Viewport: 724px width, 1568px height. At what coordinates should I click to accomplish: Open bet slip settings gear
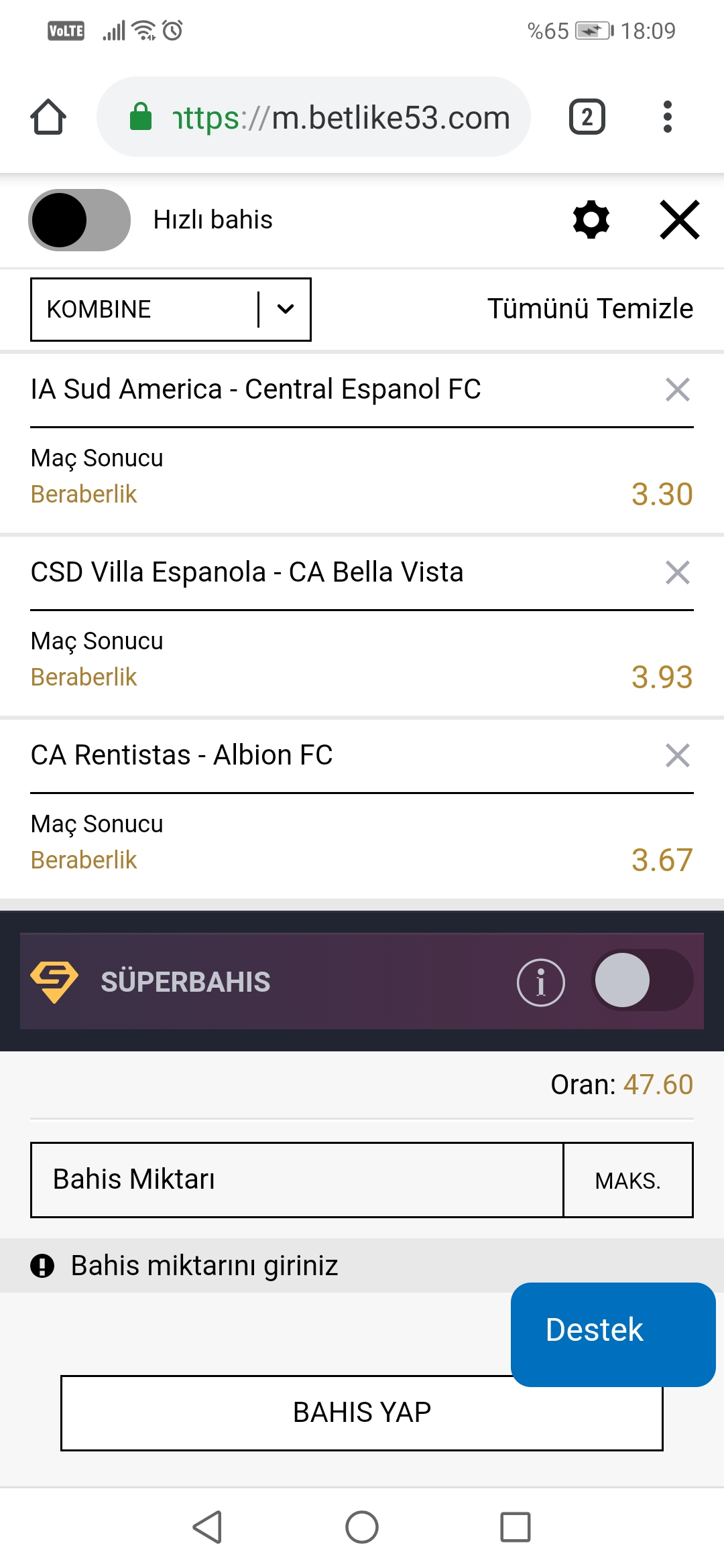pyautogui.click(x=591, y=220)
